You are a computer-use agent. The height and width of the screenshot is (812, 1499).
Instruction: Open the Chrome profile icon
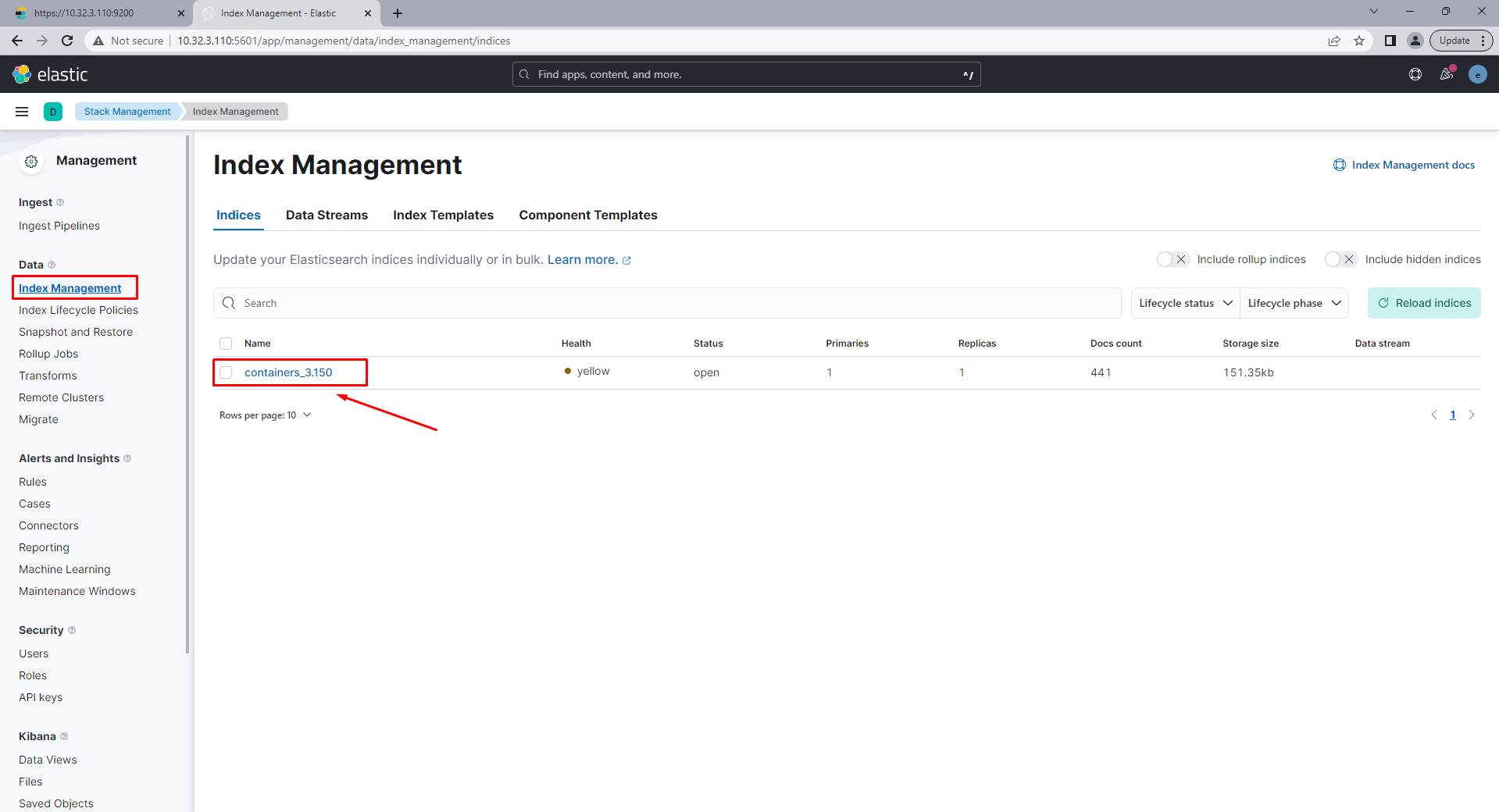pos(1415,41)
